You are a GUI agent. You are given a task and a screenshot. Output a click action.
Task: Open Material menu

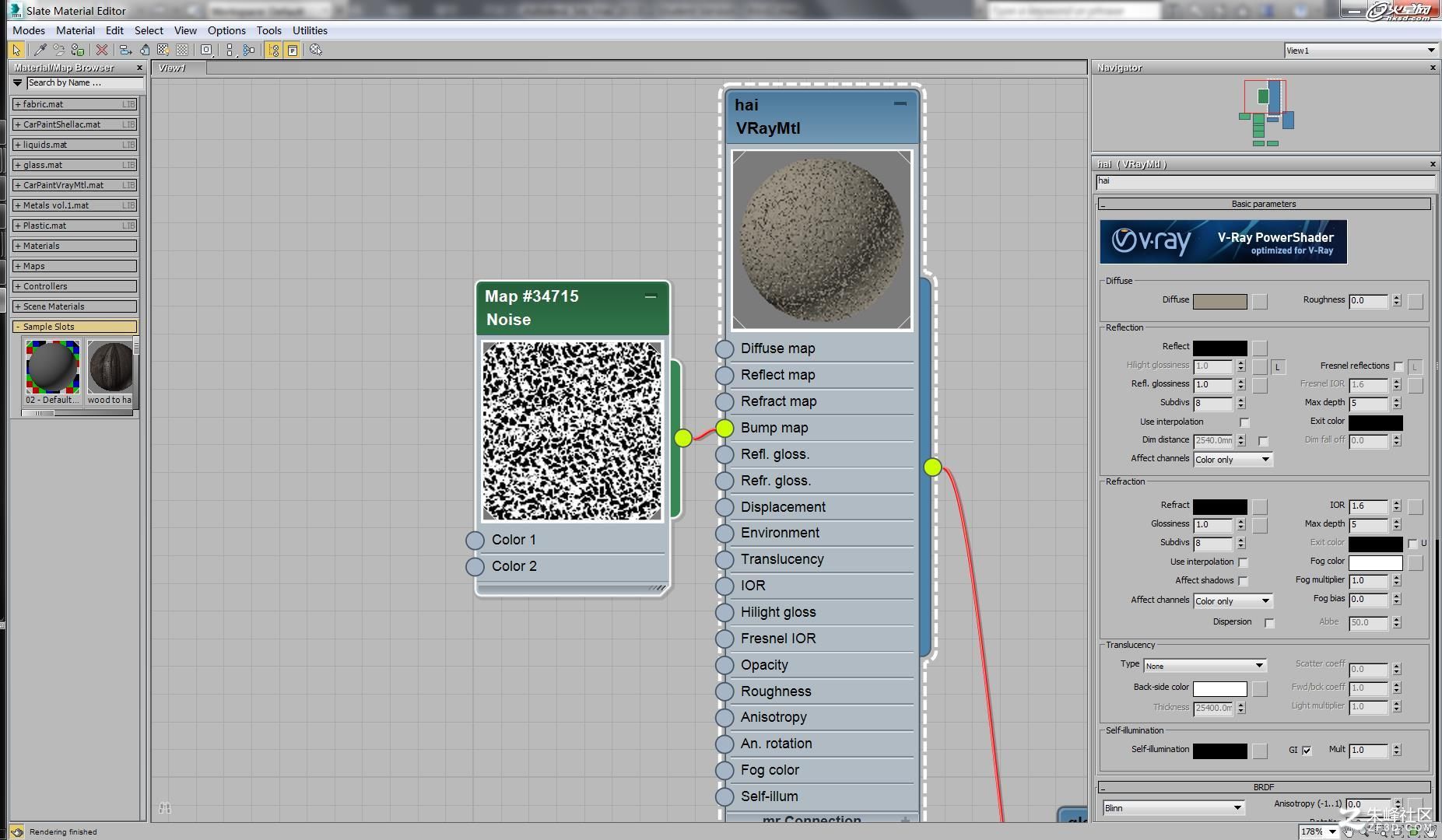[75, 30]
